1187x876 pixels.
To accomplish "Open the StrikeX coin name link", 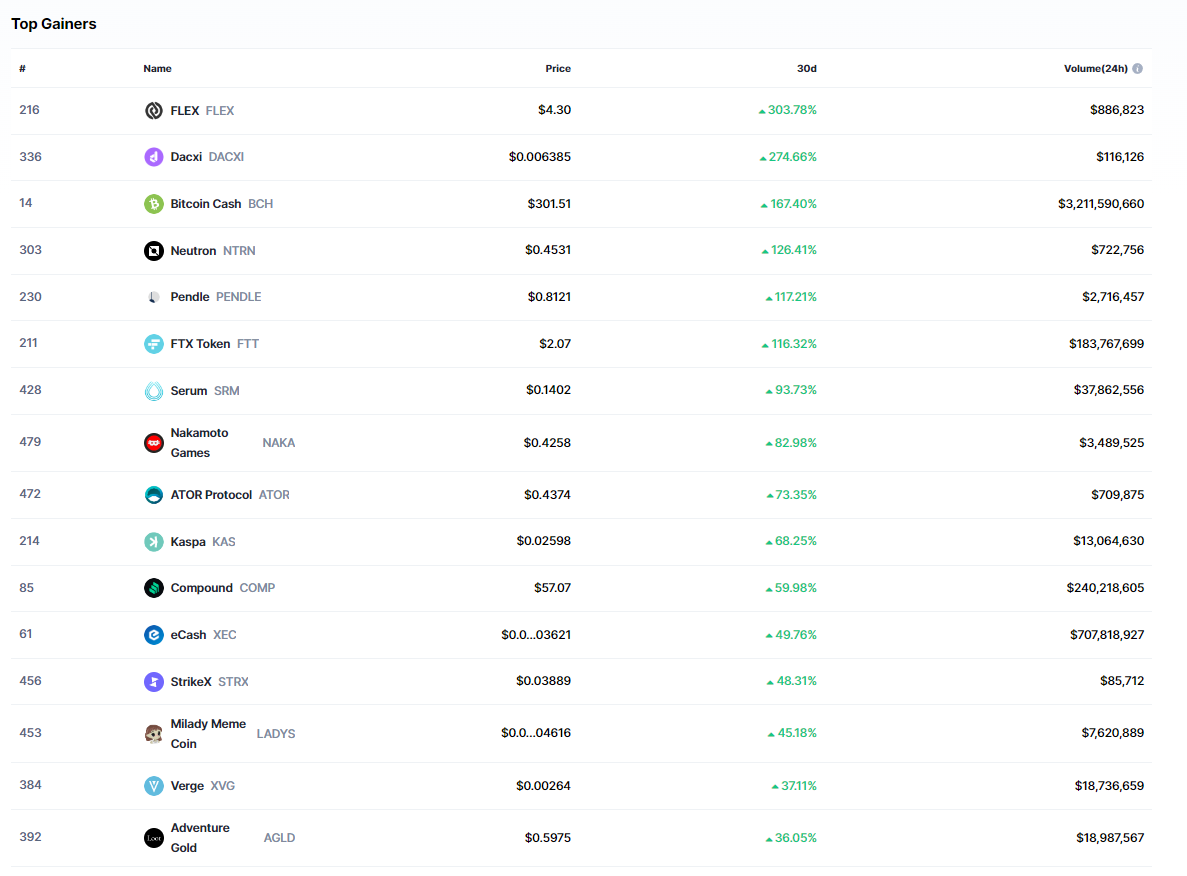I will tap(191, 681).
